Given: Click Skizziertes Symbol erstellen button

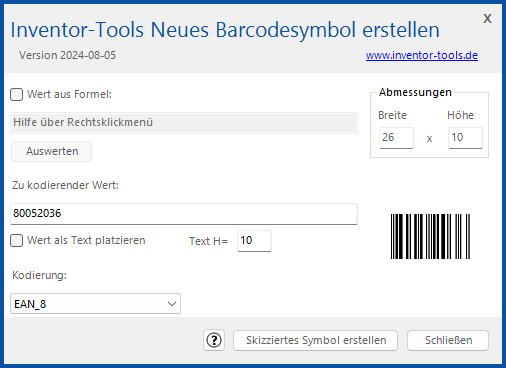Looking at the screenshot, I should click(x=316, y=340).
